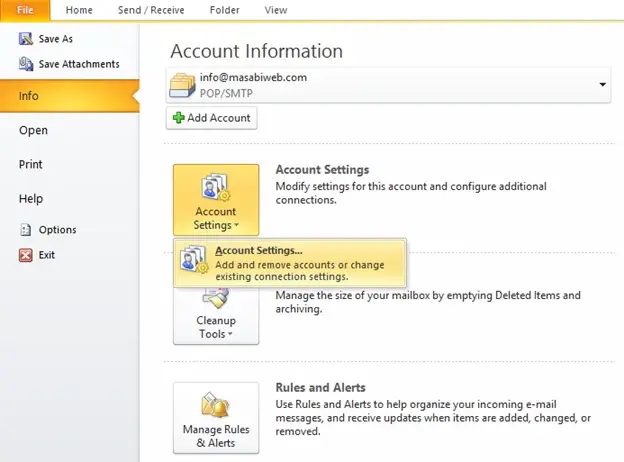Expand the info@masabiweb.com account dropdown
The height and width of the screenshot is (462, 624).
[x=603, y=84]
